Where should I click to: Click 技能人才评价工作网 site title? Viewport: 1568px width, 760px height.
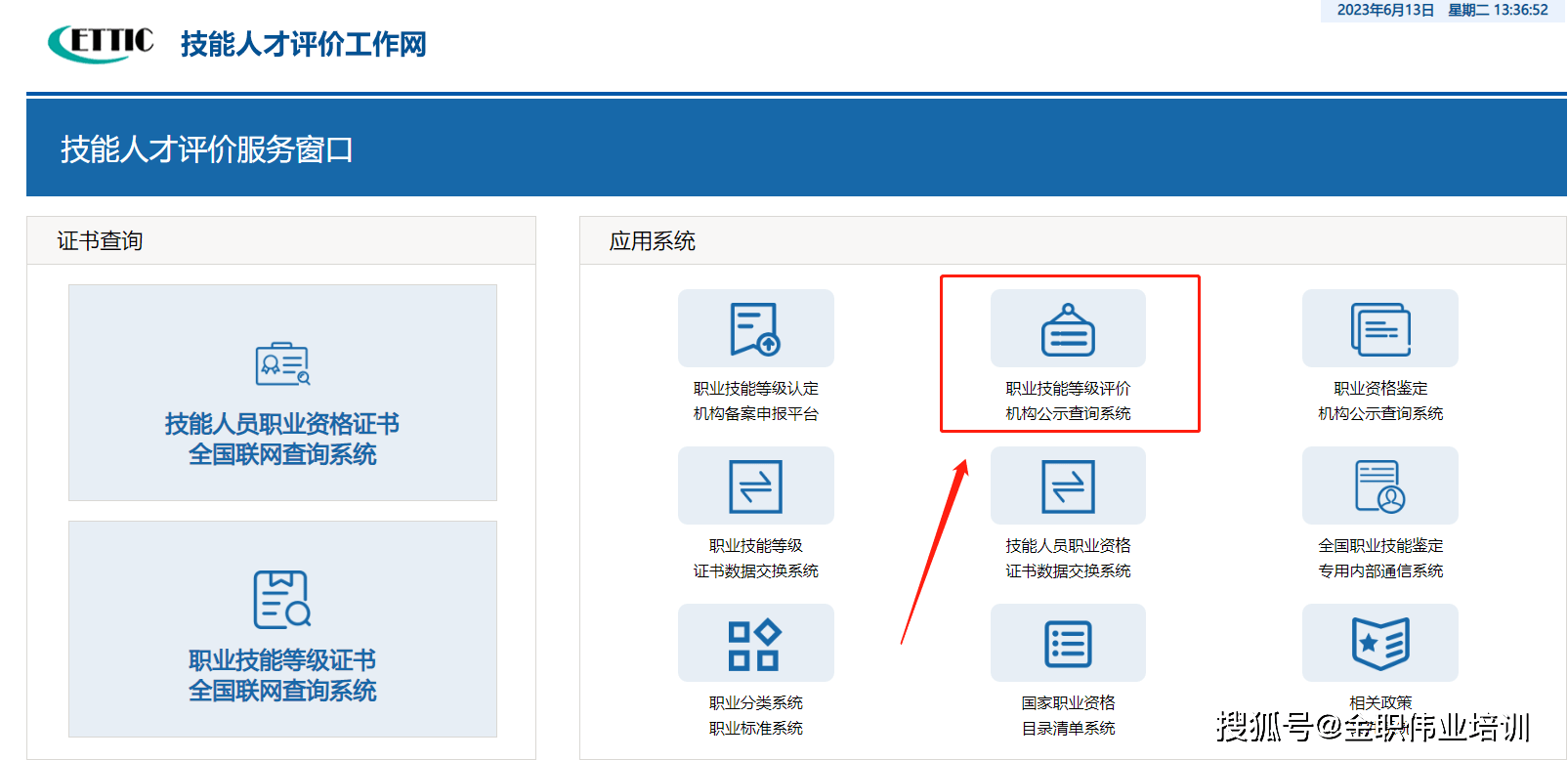pyautogui.click(x=303, y=44)
